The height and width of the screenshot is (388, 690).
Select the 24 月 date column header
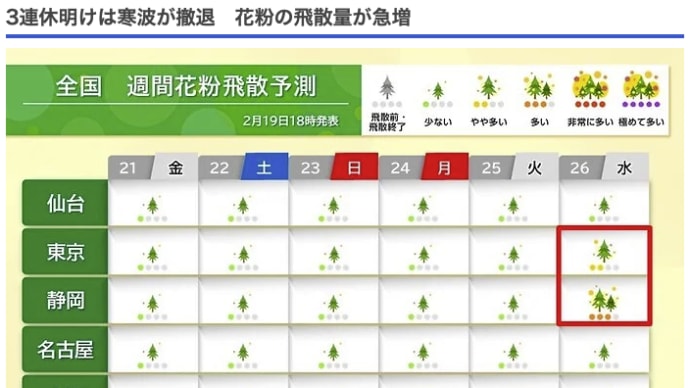pos(423,167)
